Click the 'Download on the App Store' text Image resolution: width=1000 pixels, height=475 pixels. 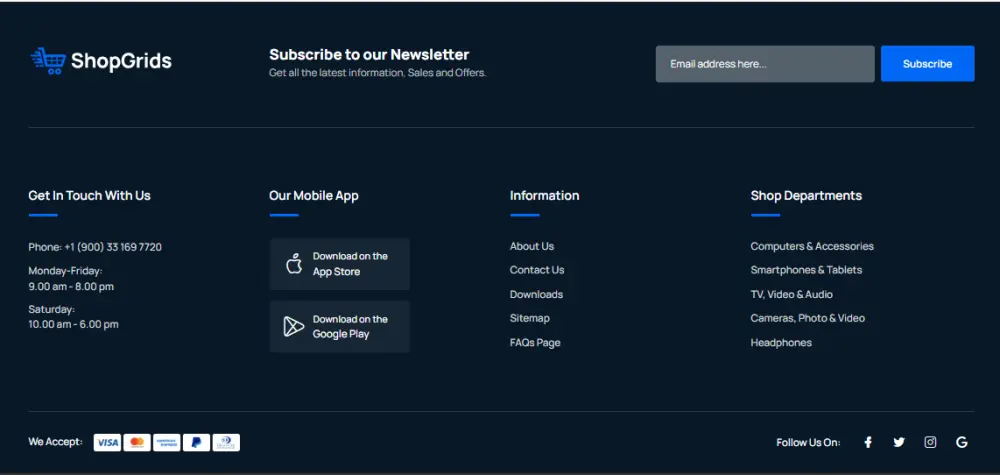point(350,263)
